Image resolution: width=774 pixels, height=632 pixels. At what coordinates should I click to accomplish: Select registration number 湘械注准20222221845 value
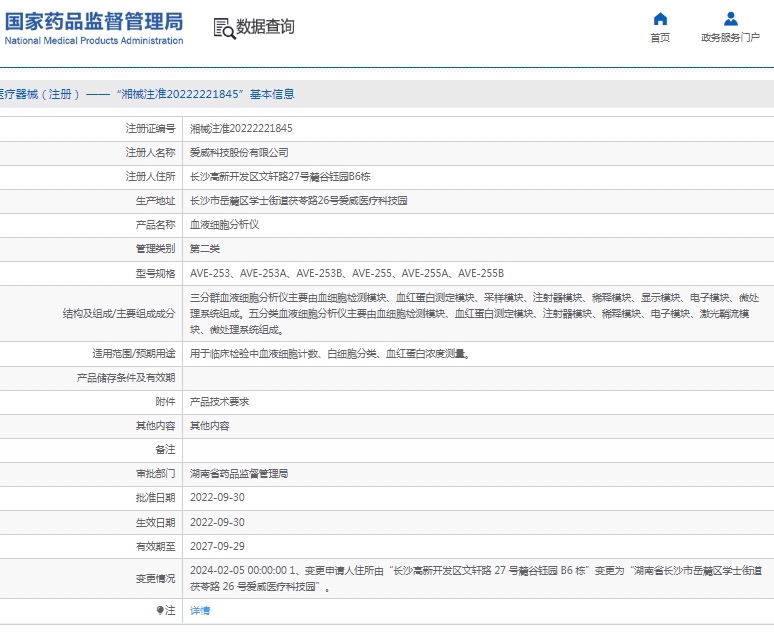click(241, 128)
